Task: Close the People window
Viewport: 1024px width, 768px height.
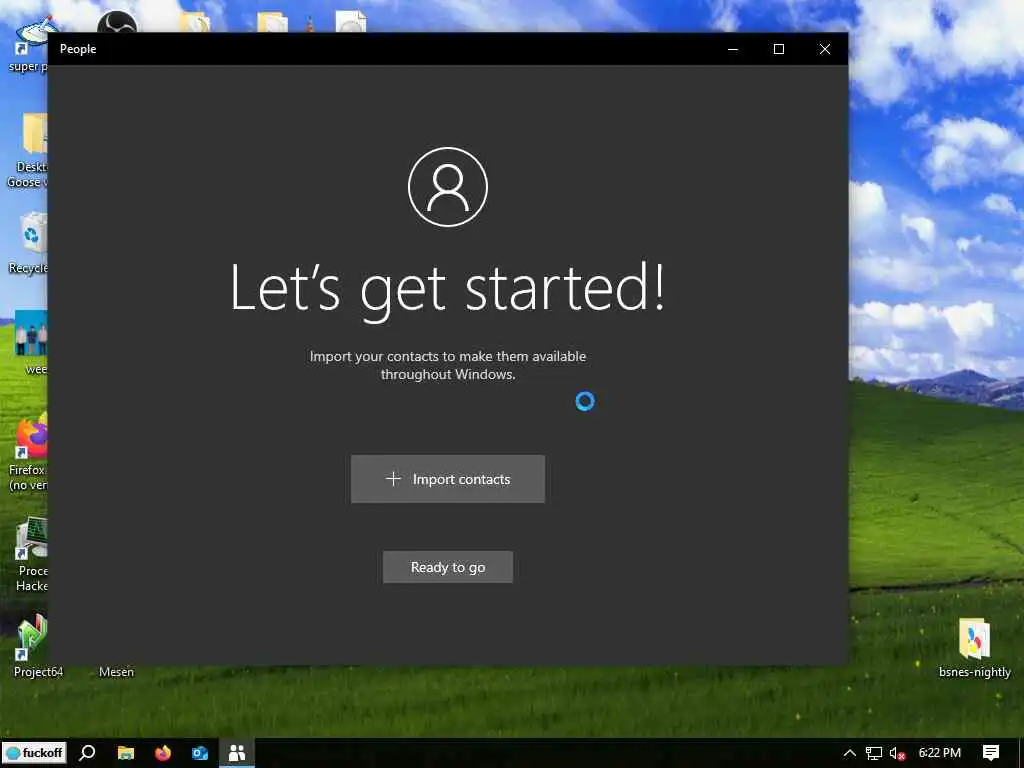Action: (825, 49)
